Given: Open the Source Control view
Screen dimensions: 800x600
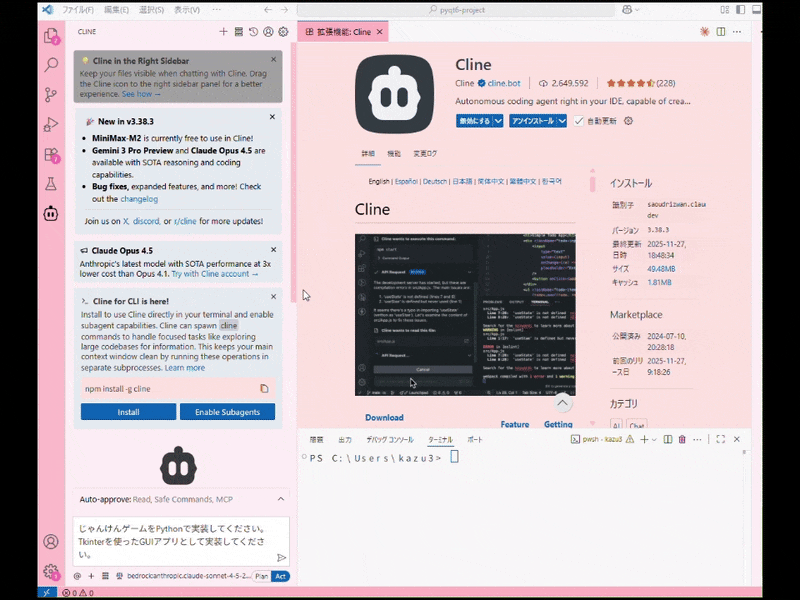Looking at the screenshot, I should 53,93.
